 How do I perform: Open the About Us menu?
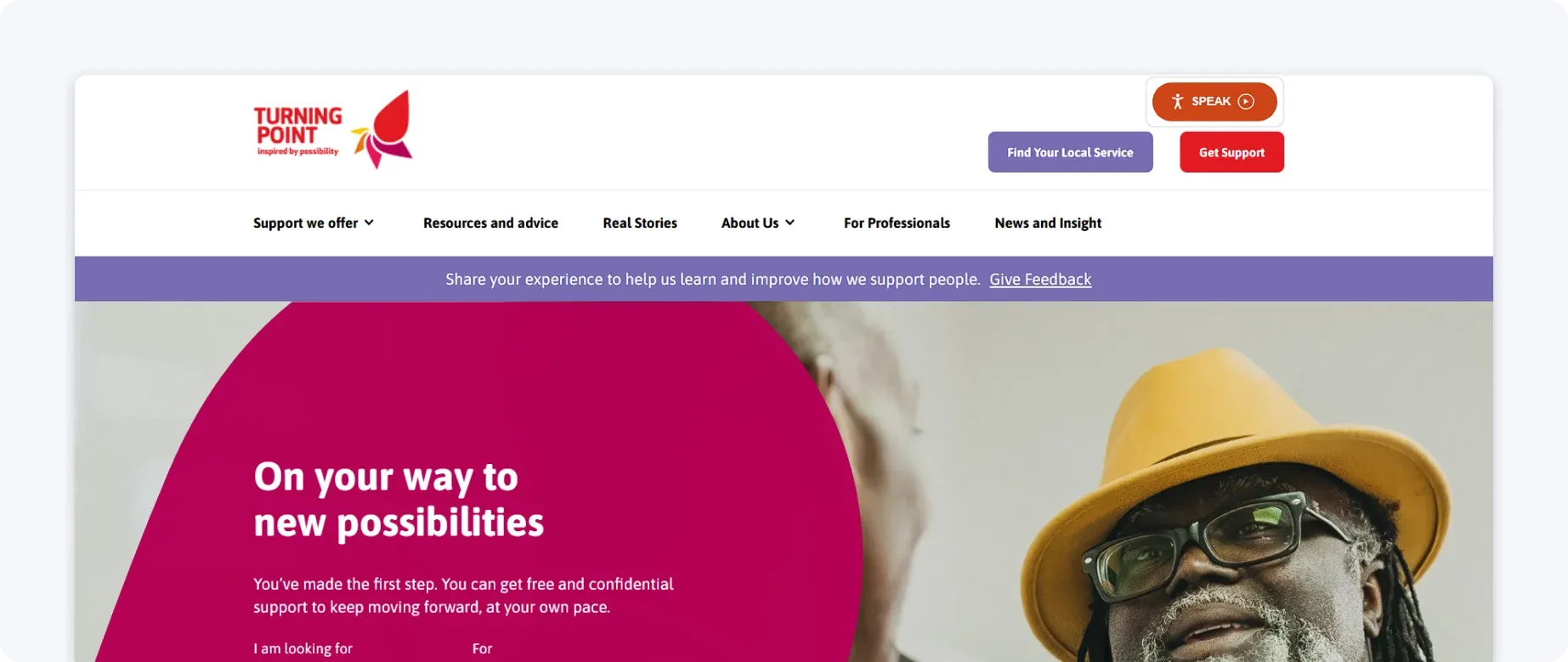pos(758,223)
